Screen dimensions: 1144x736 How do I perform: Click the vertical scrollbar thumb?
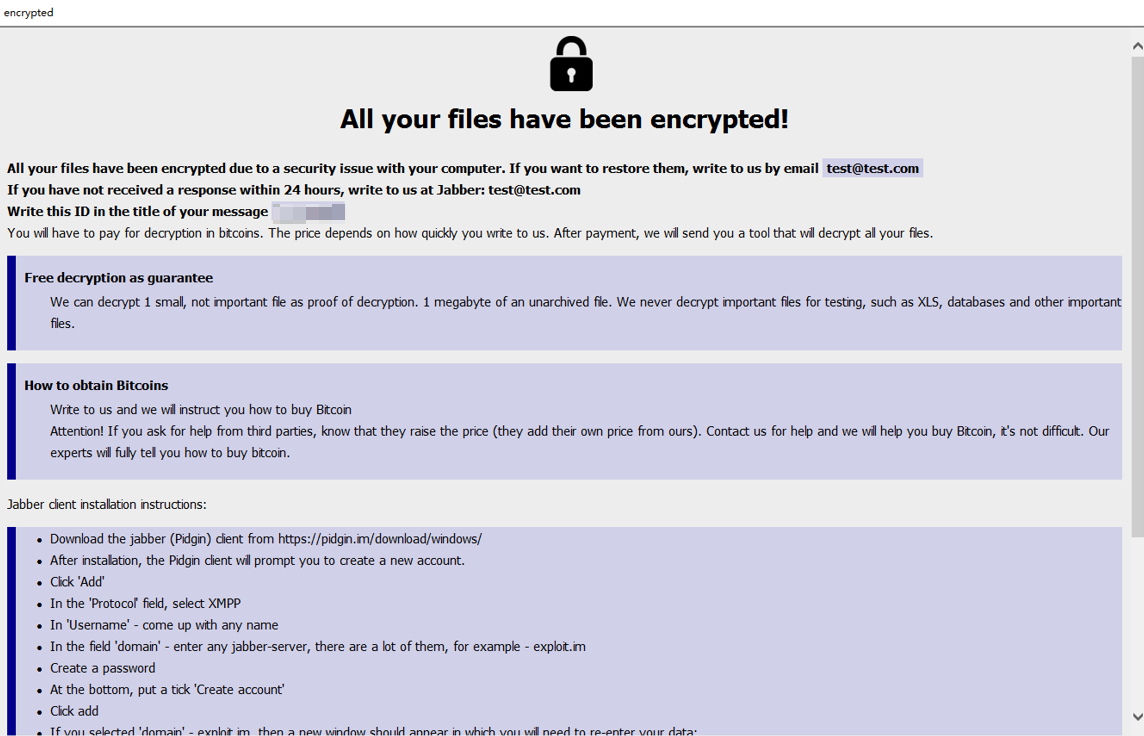1137,298
